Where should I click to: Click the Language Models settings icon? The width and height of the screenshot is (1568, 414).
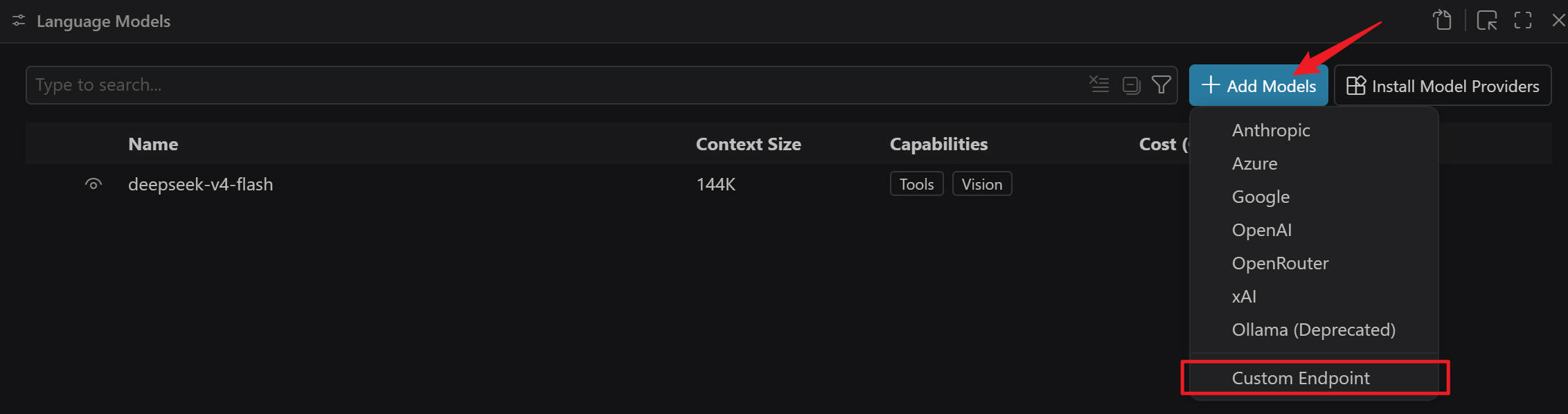point(19,21)
